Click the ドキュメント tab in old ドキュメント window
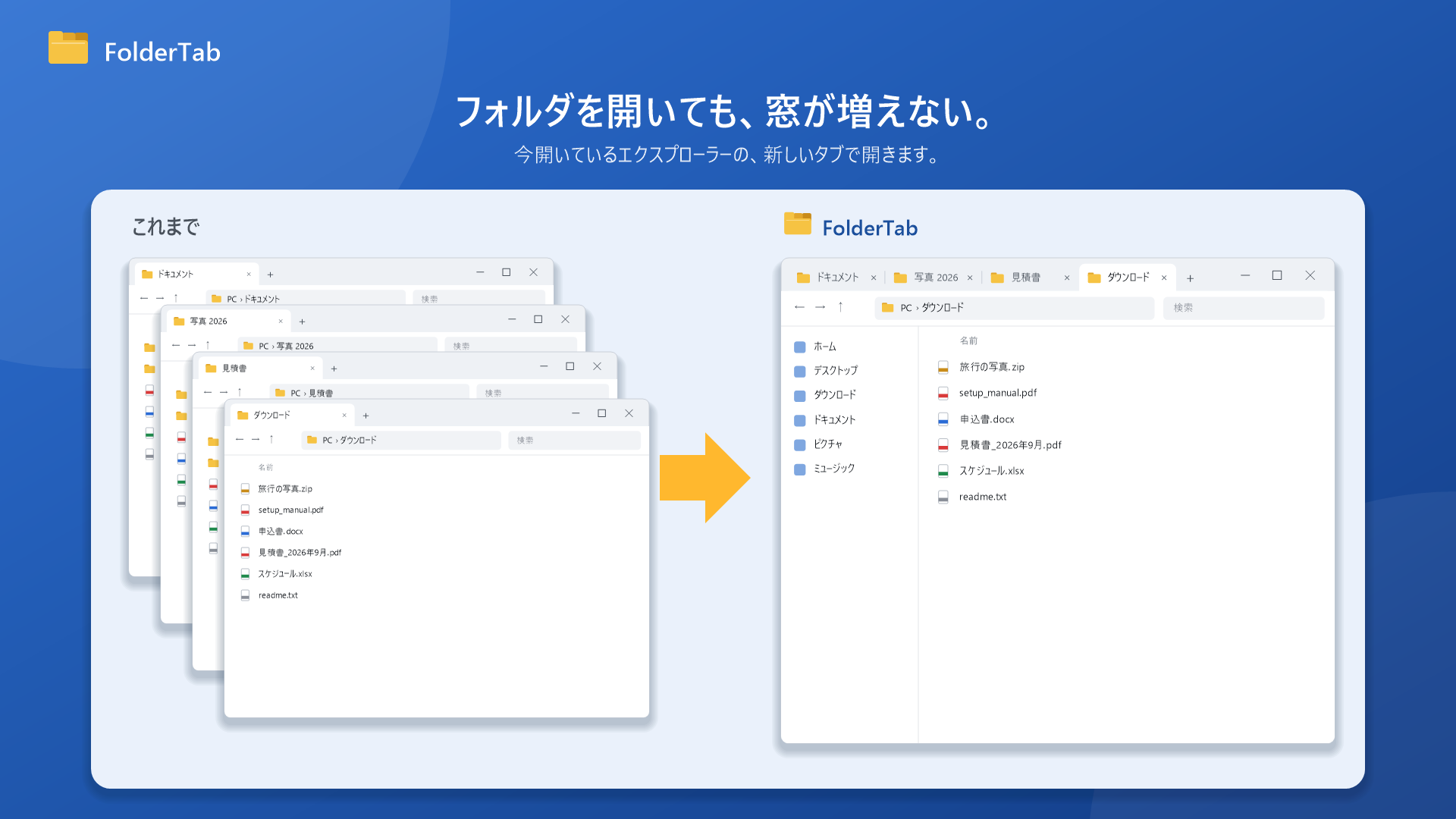The width and height of the screenshot is (1456, 819). (197, 275)
